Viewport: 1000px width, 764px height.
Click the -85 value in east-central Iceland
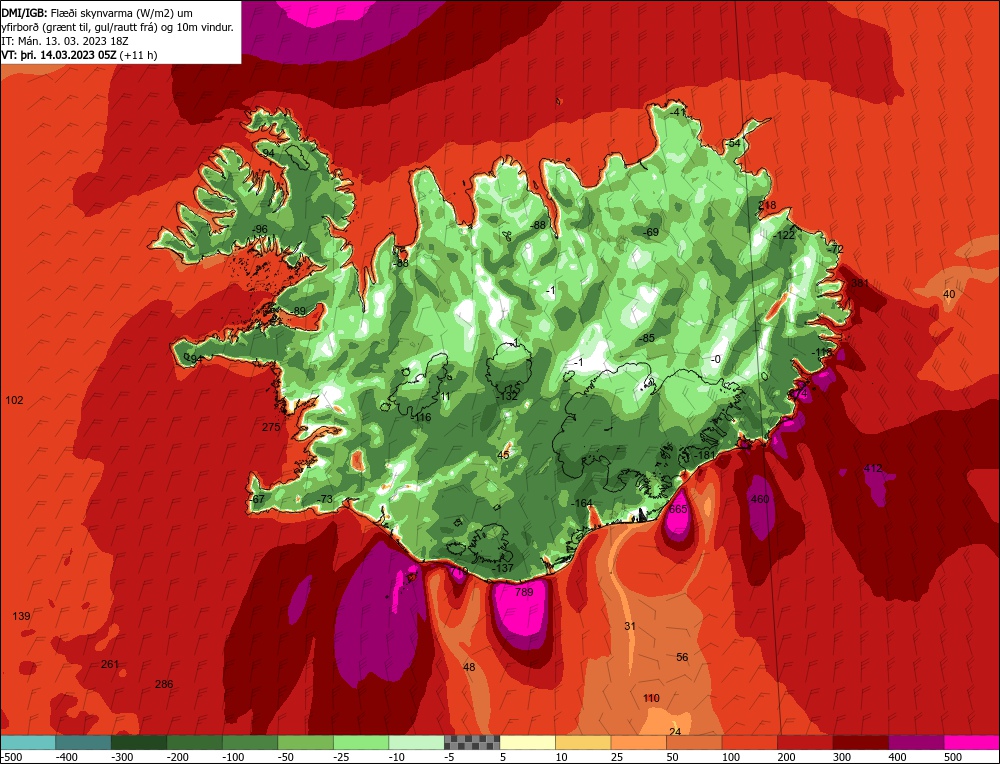[x=646, y=338]
